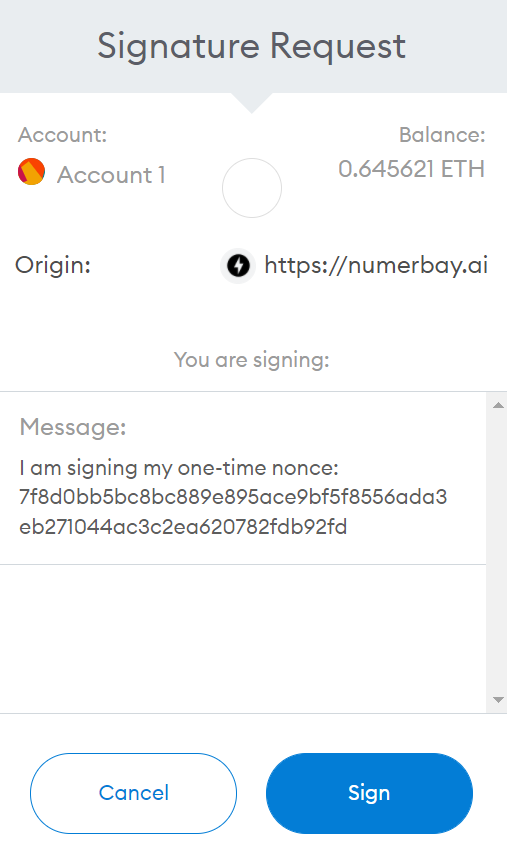Click the Balance: label
This screenshot has height=862, width=507.
point(442,135)
